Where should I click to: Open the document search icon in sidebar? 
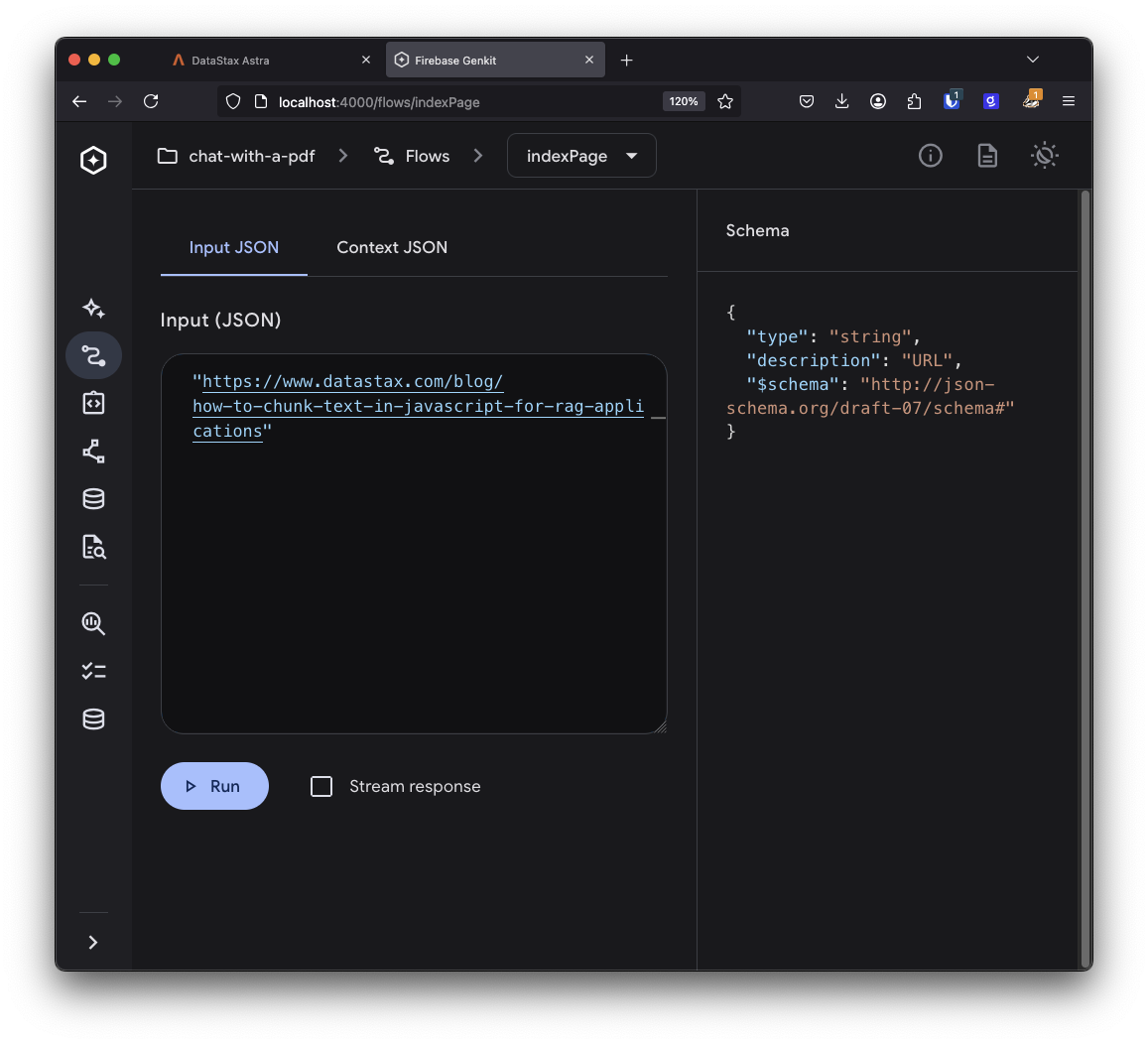click(93, 547)
